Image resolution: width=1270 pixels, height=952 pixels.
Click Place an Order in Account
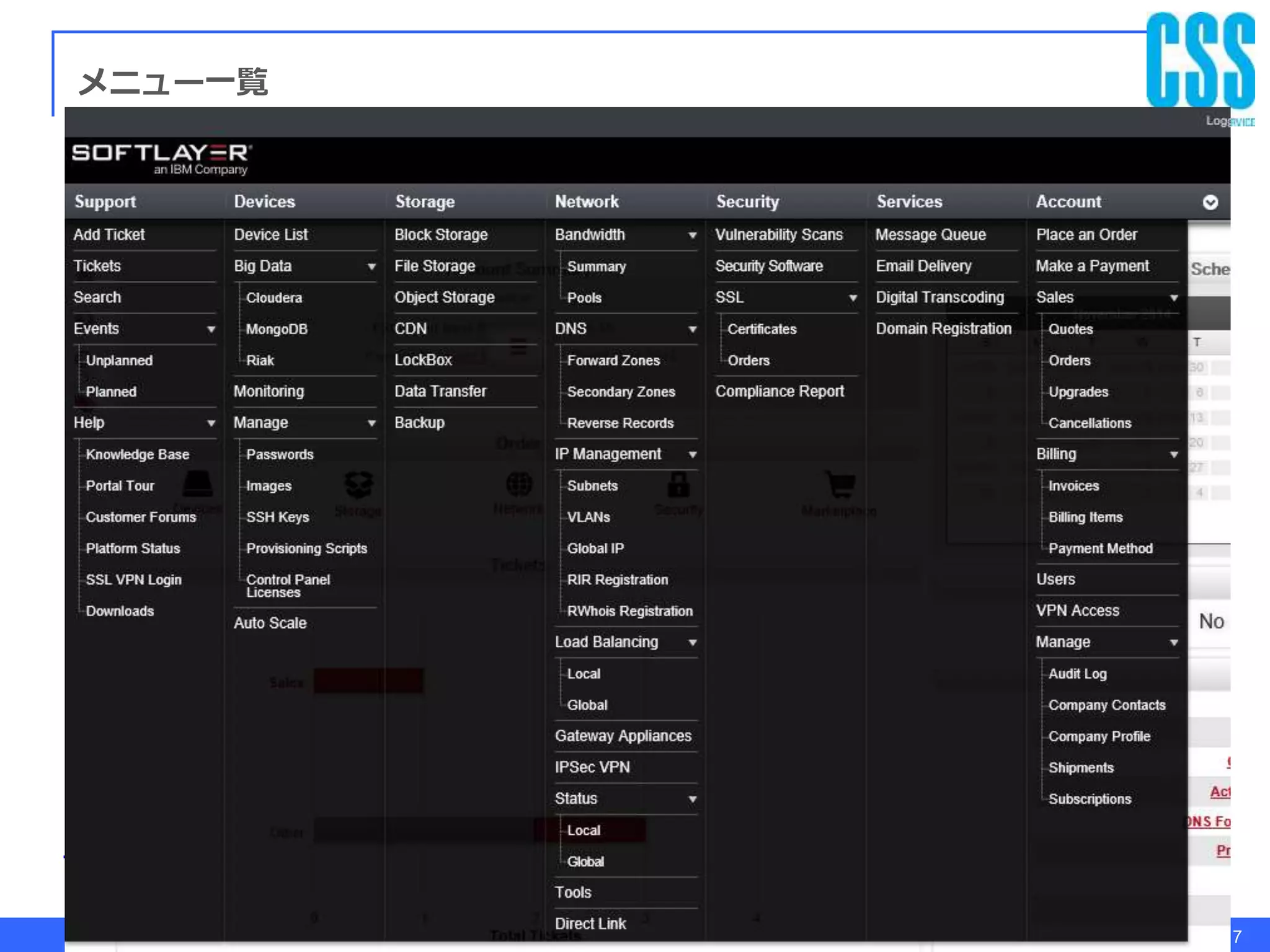pyautogui.click(x=1086, y=235)
